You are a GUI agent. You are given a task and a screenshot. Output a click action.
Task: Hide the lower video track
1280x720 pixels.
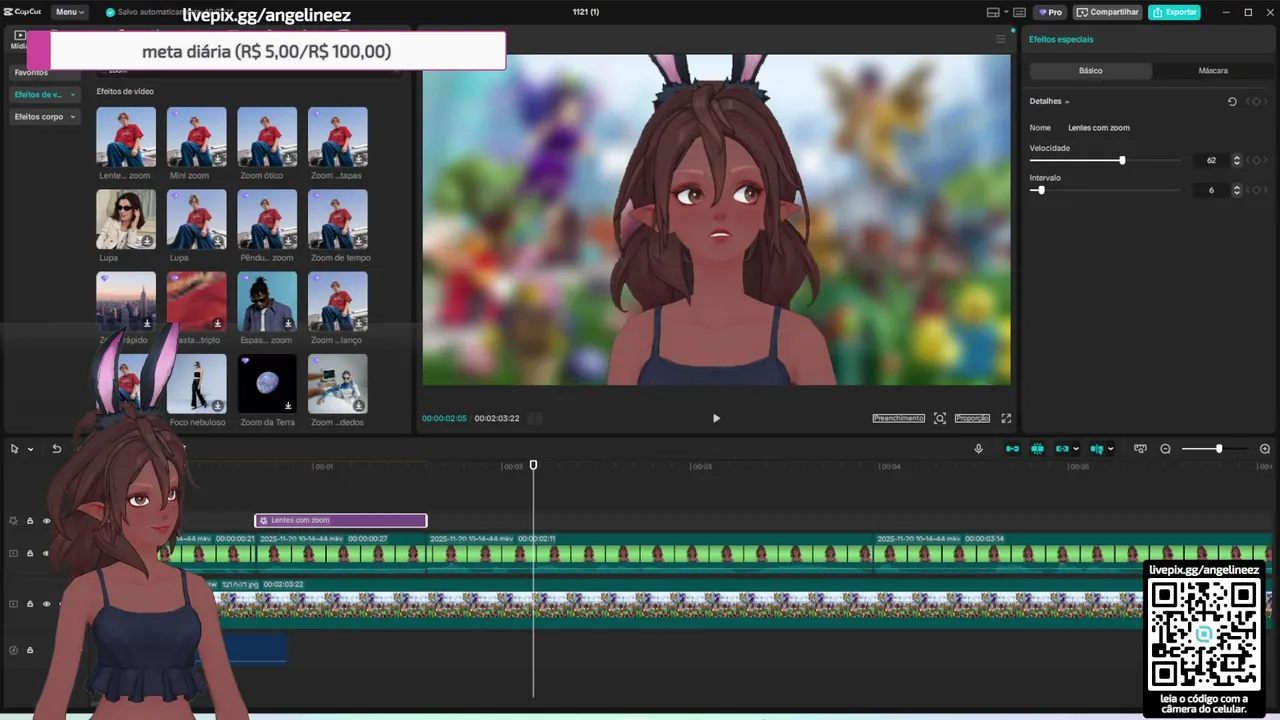(x=46, y=604)
